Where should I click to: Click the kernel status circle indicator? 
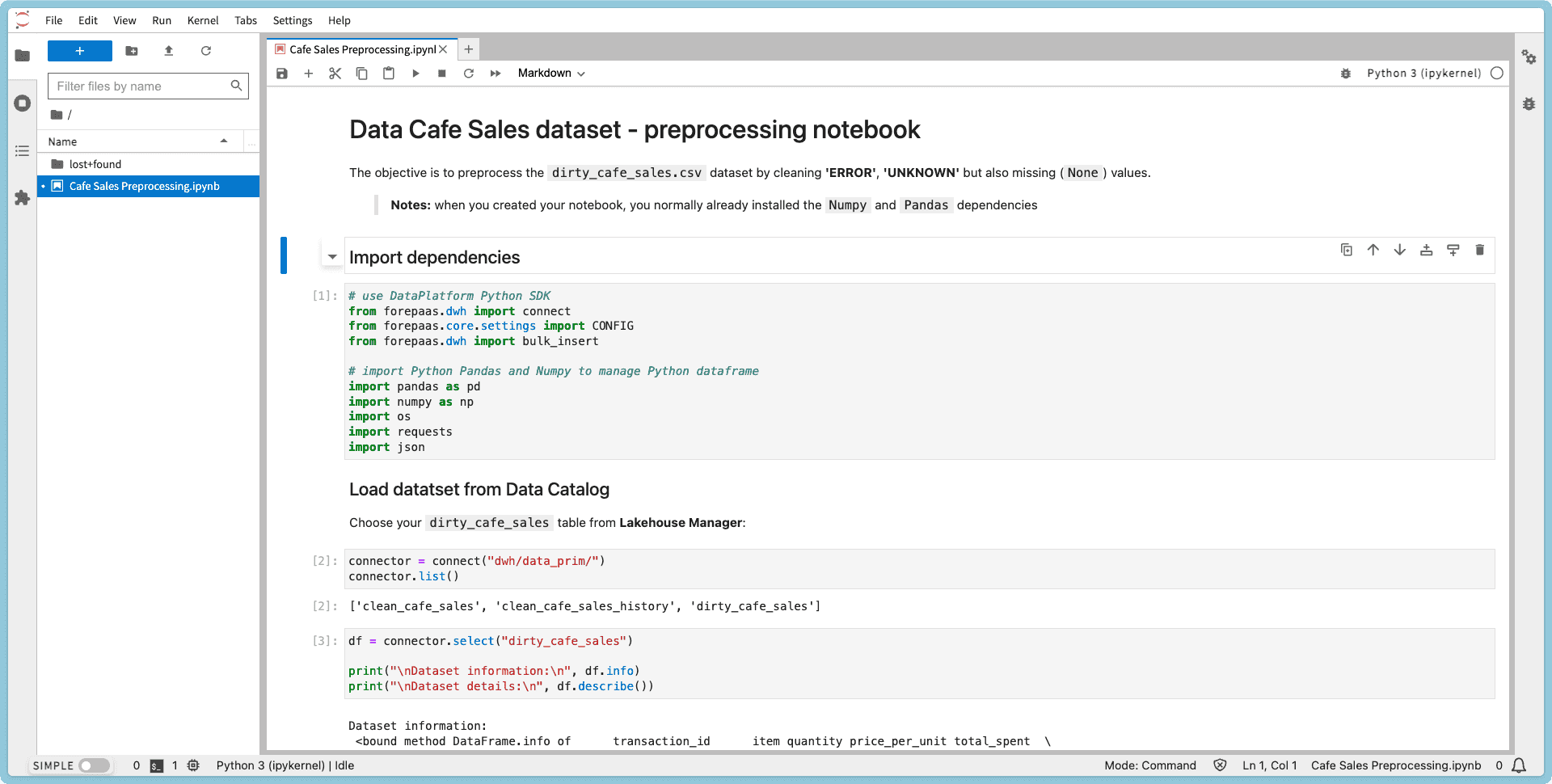[1497, 74]
